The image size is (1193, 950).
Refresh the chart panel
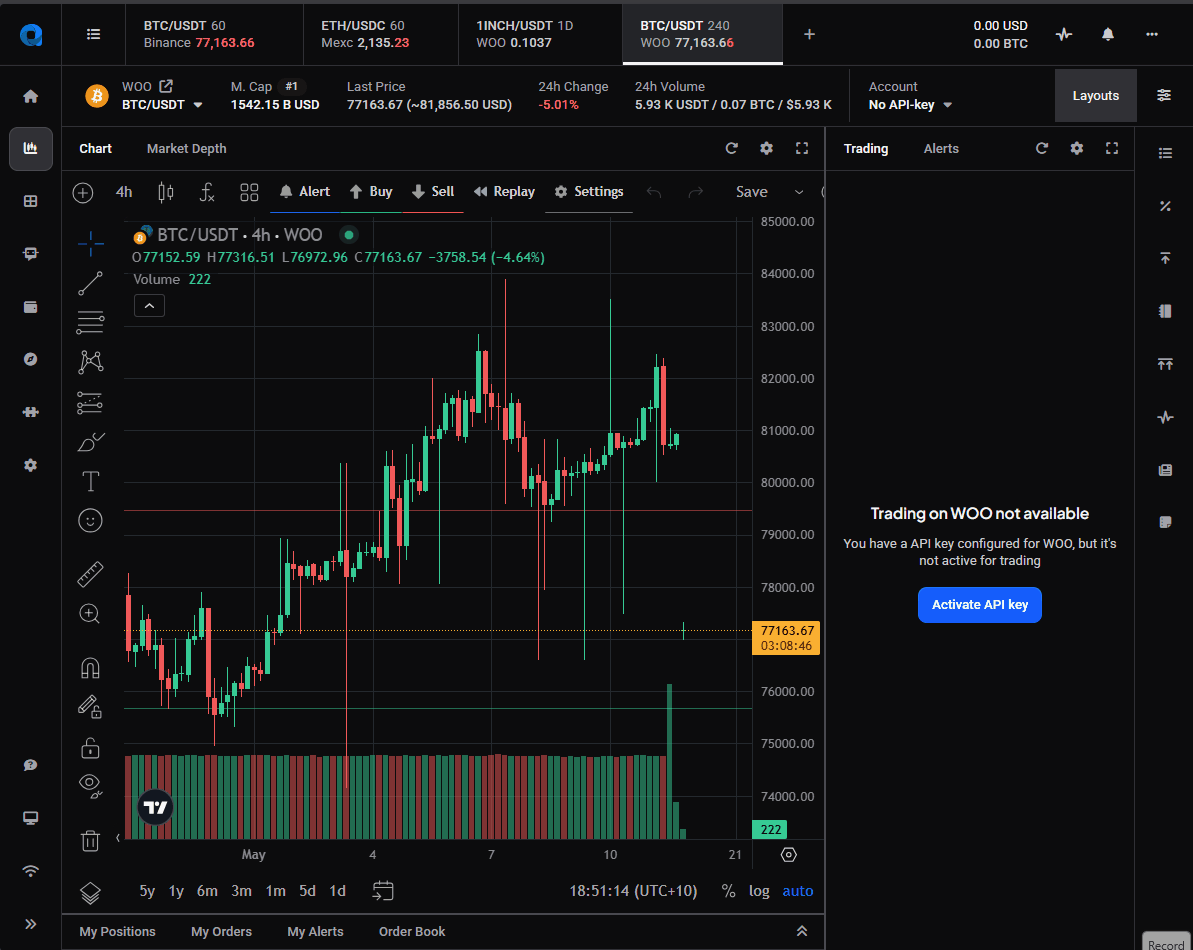(x=731, y=148)
